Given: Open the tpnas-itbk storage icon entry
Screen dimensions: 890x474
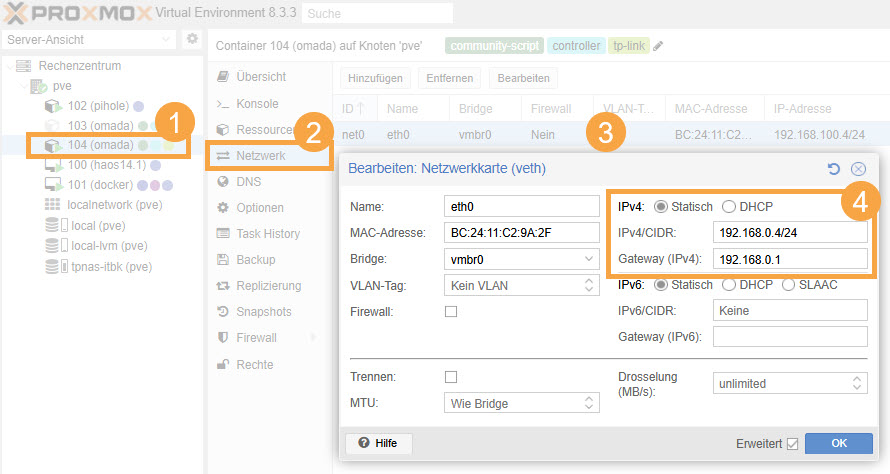Looking at the screenshot, I should 52,266.
